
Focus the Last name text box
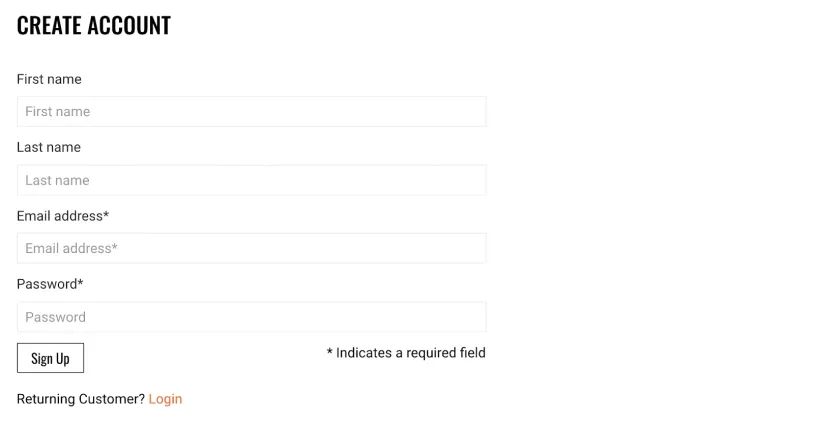[x=251, y=180]
